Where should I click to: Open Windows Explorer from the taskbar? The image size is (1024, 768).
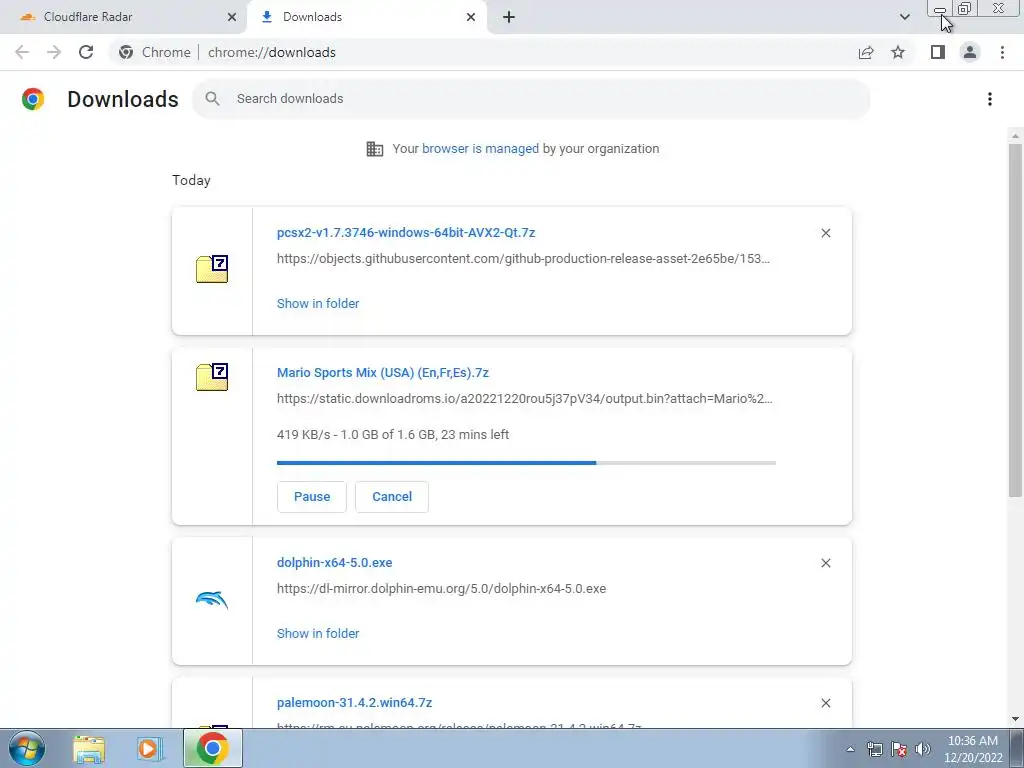89,749
